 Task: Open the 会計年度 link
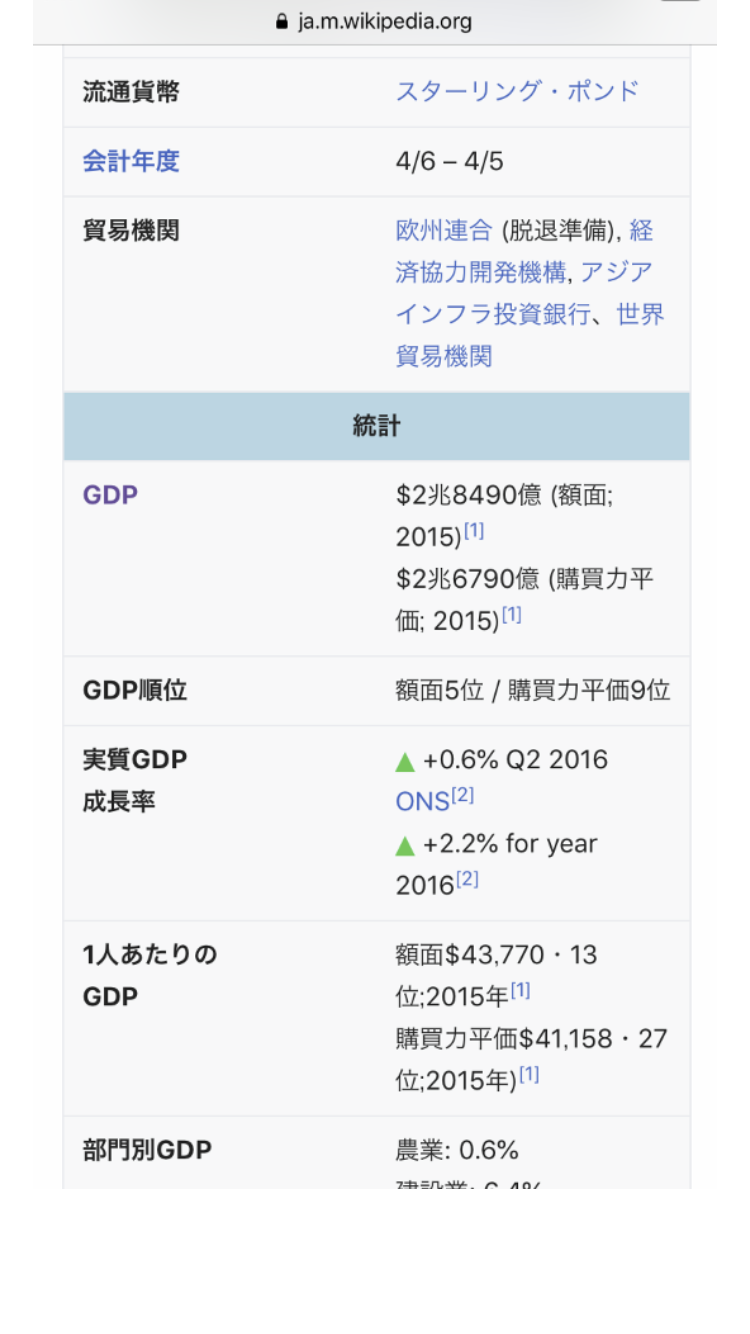[131, 161]
